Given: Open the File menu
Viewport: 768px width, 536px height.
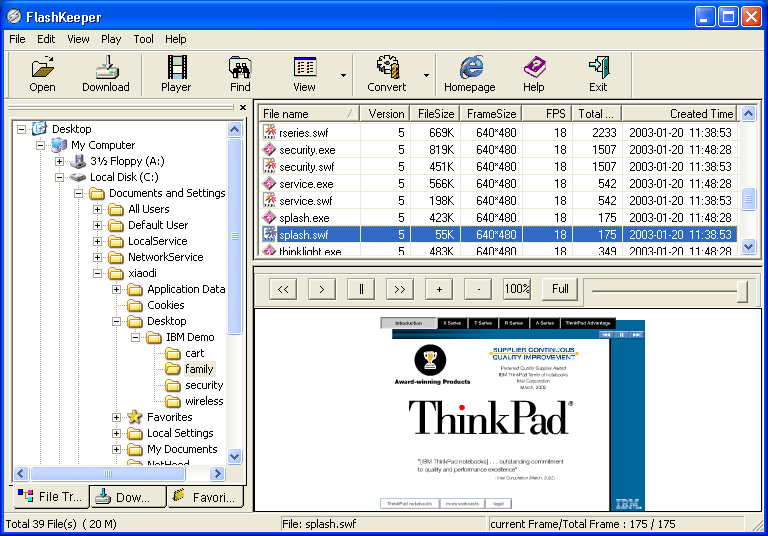Looking at the screenshot, I should (17, 39).
